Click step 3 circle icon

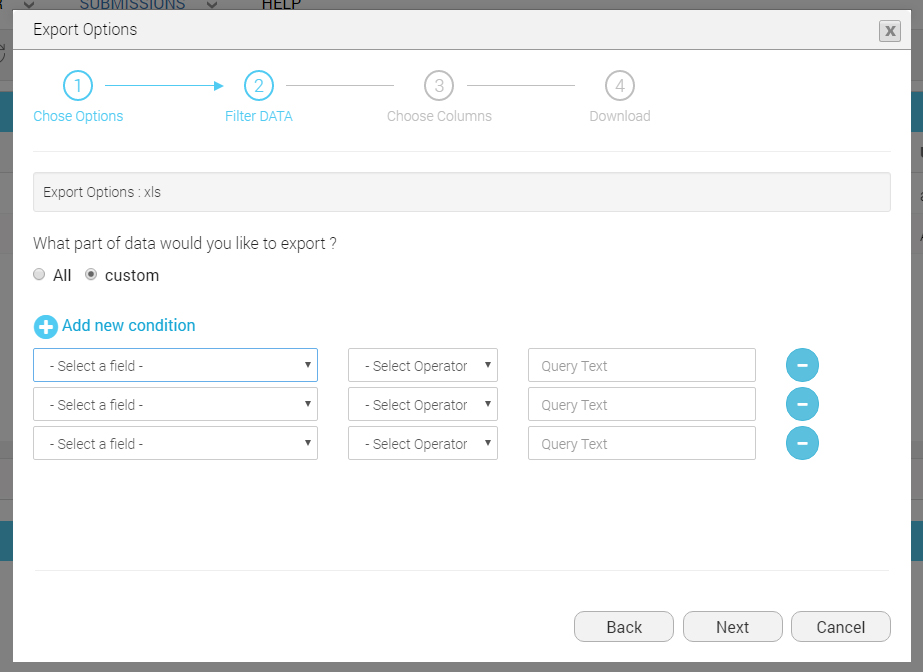tap(439, 86)
